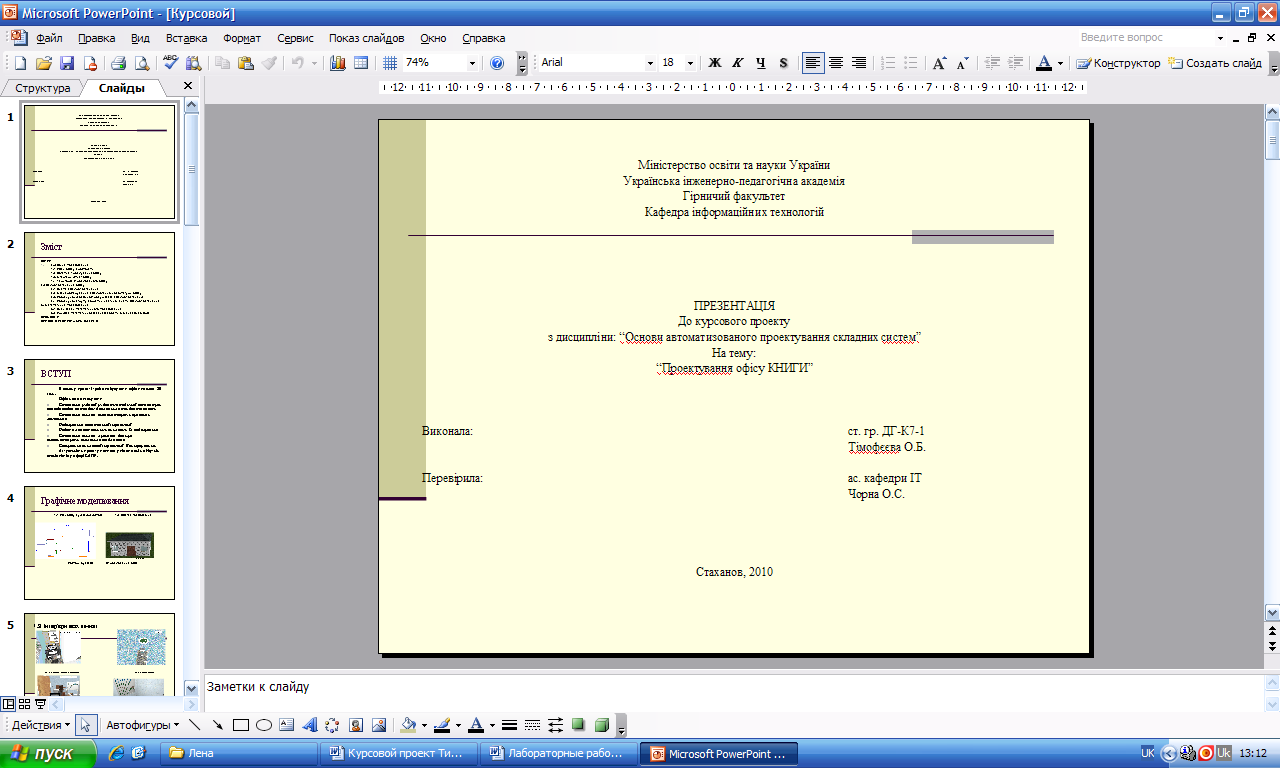This screenshot has height=768, width=1280.
Task: Click the Создать слайд button
Action: coord(1215,63)
